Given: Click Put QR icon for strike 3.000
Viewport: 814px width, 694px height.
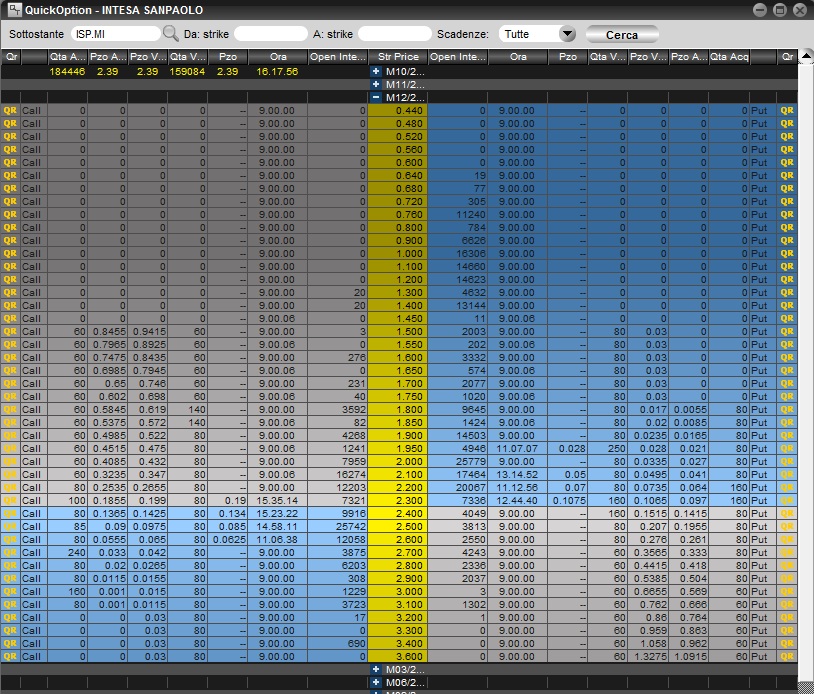Looking at the screenshot, I should [x=787, y=591].
